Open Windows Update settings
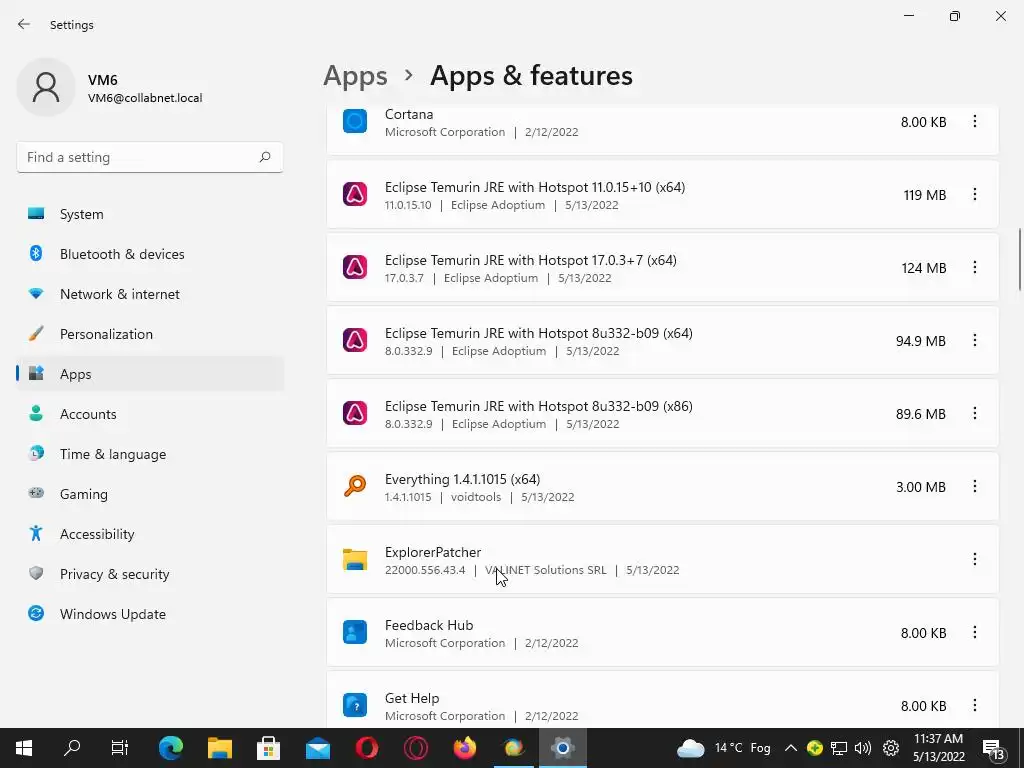The image size is (1024, 768). pyautogui.click(x=150, y=614)
